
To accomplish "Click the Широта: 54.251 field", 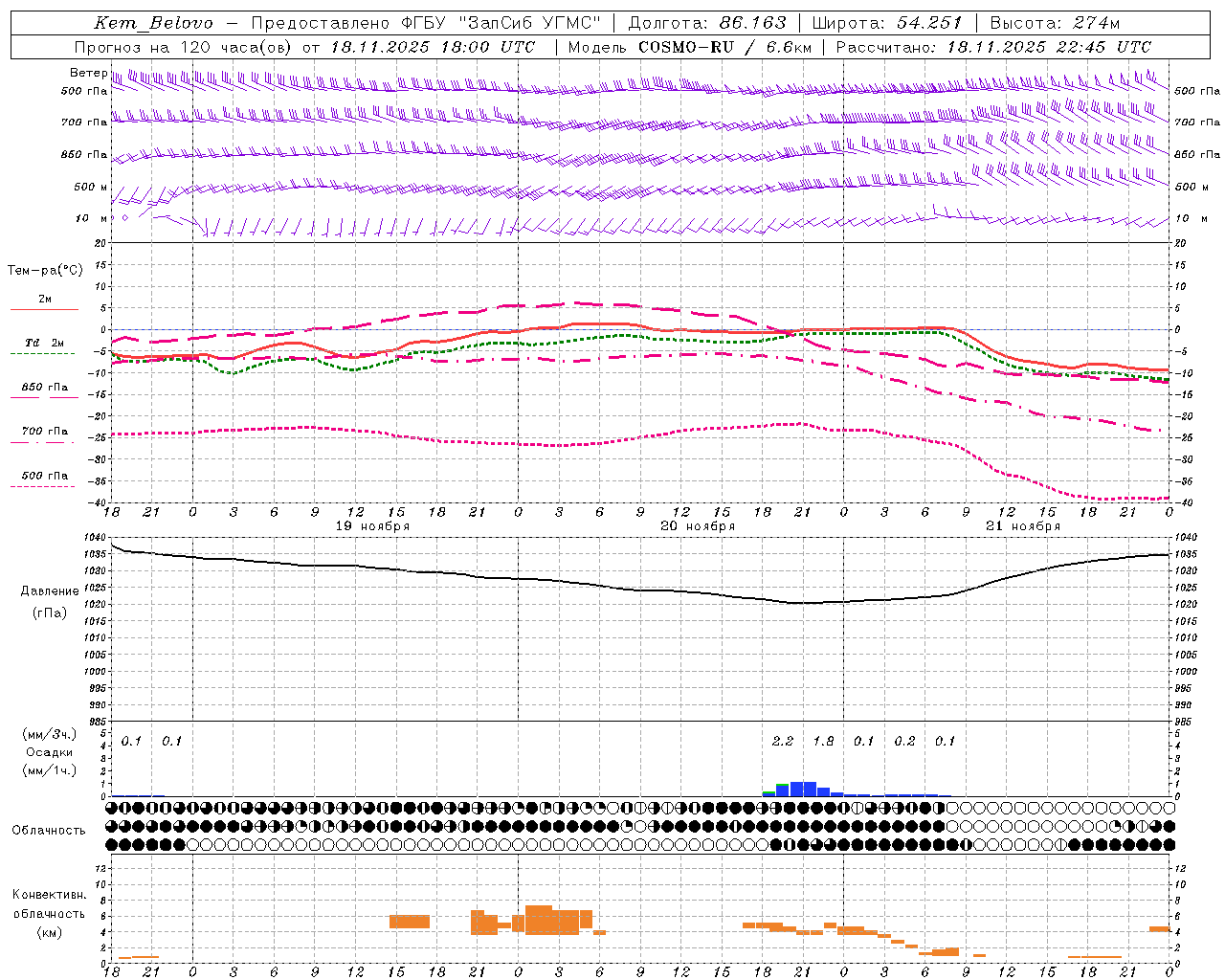I will click(887, 23).
